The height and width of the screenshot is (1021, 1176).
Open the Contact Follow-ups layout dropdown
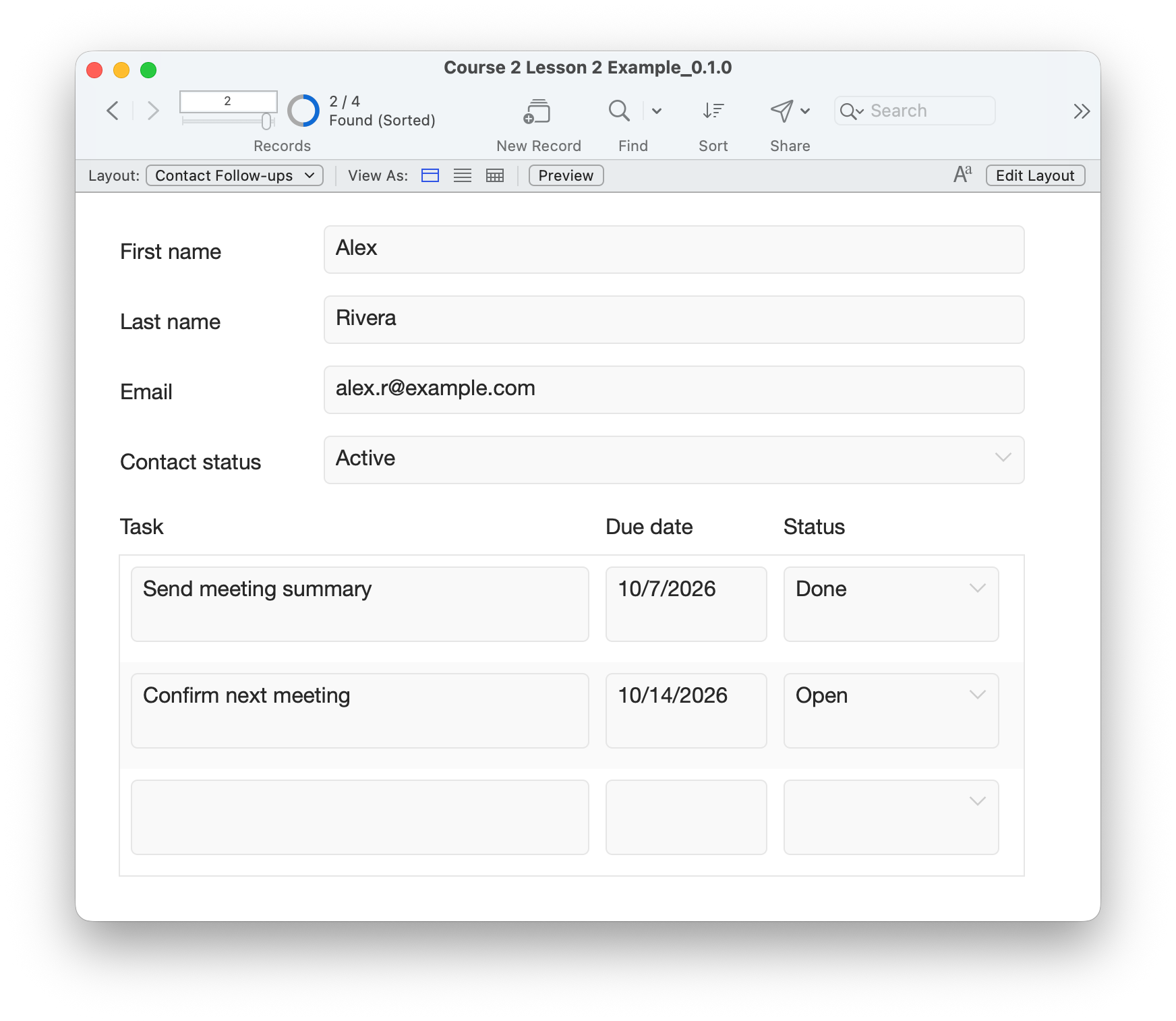[x=235, y=175]
